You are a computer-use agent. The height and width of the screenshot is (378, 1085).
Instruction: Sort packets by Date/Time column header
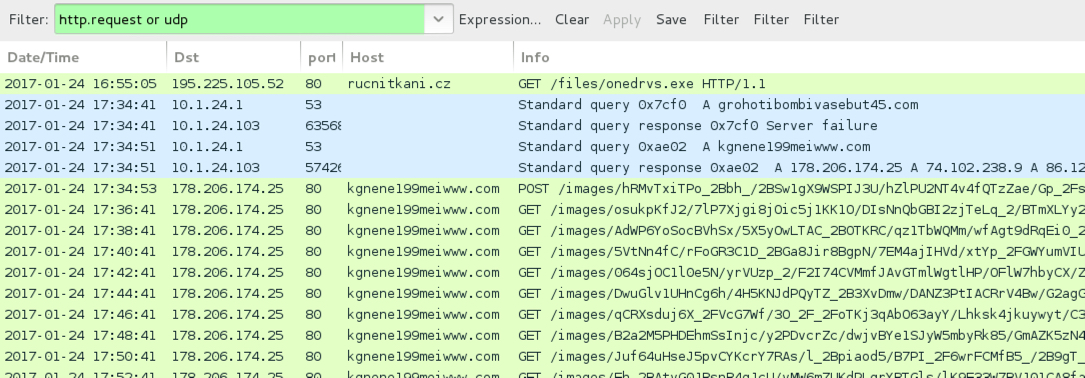[x=83, y=57]
